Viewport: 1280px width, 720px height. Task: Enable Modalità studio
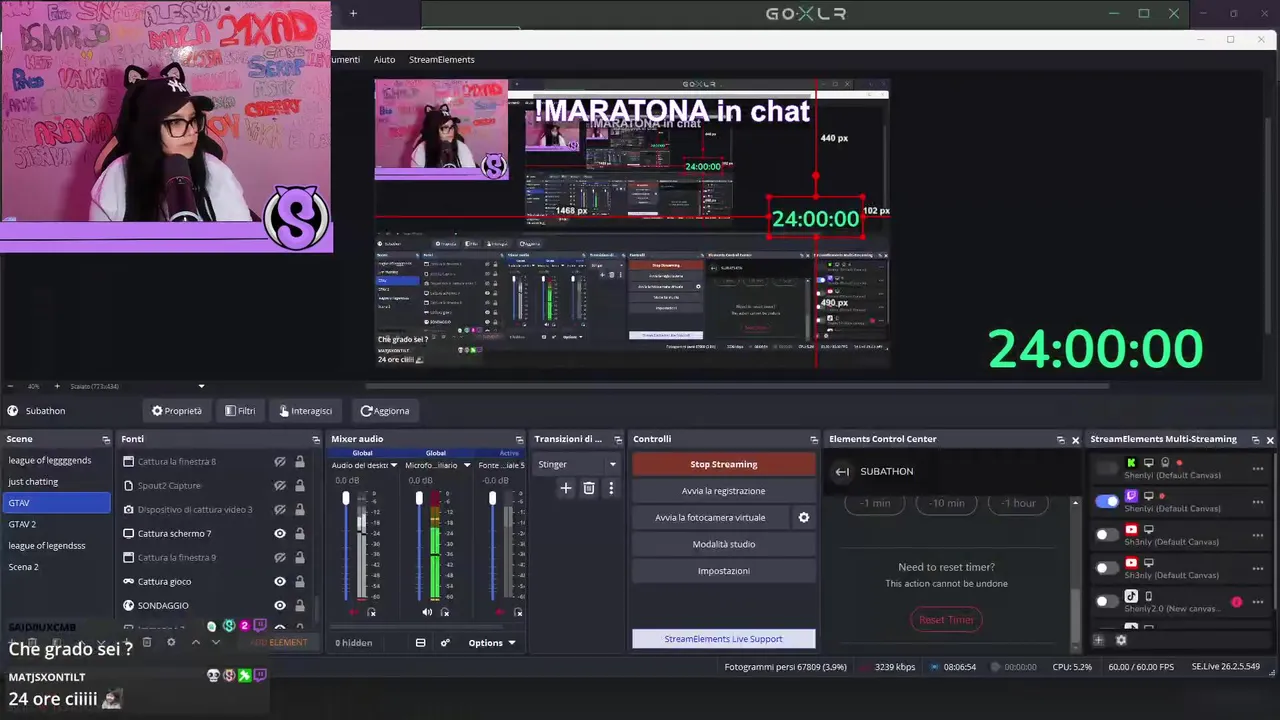pos(724,544)
